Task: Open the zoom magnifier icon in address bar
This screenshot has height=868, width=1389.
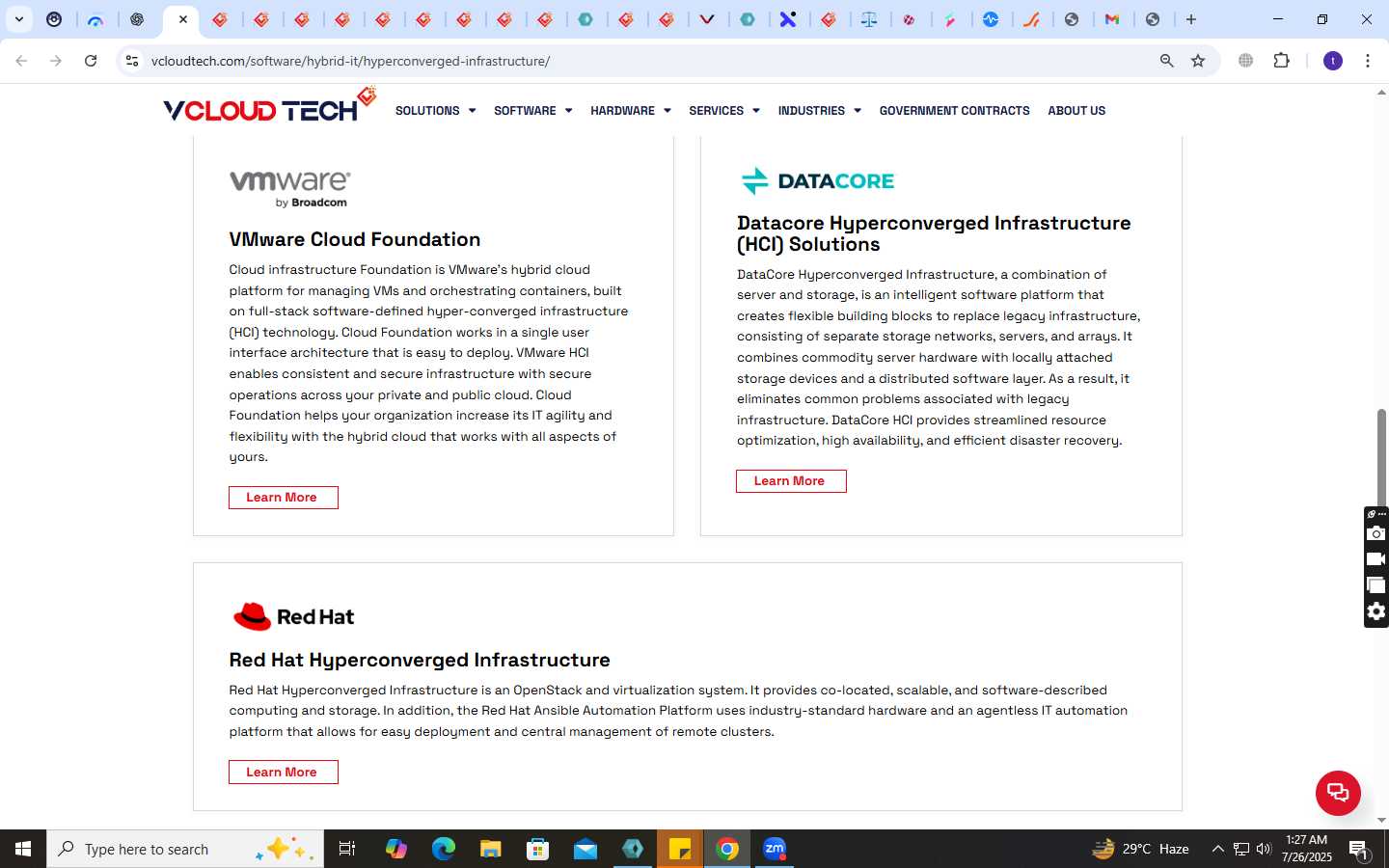Action: (1166, 61)
